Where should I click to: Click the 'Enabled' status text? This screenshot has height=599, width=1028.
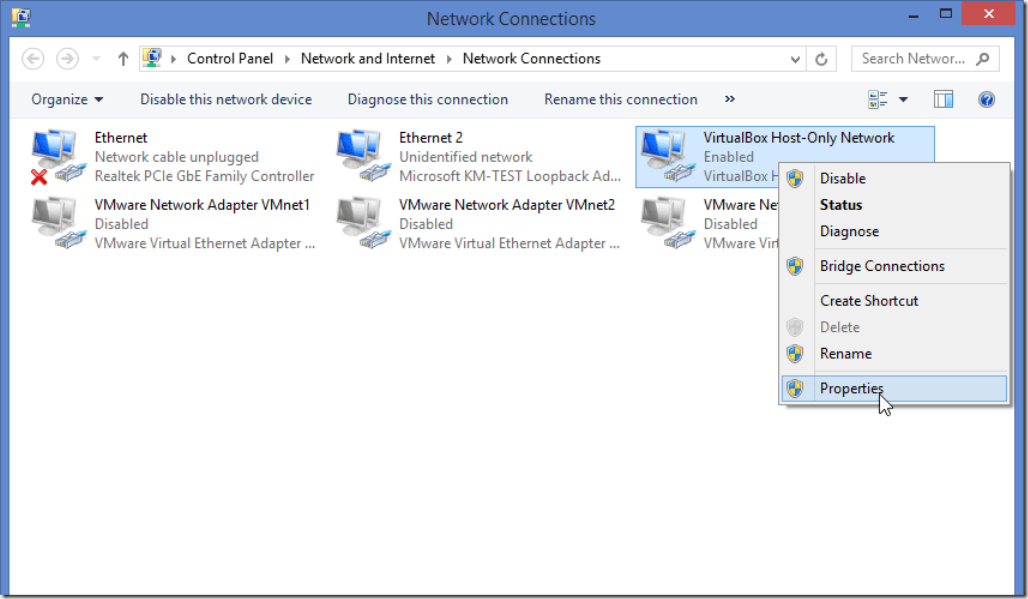click(x=728, y=157)
